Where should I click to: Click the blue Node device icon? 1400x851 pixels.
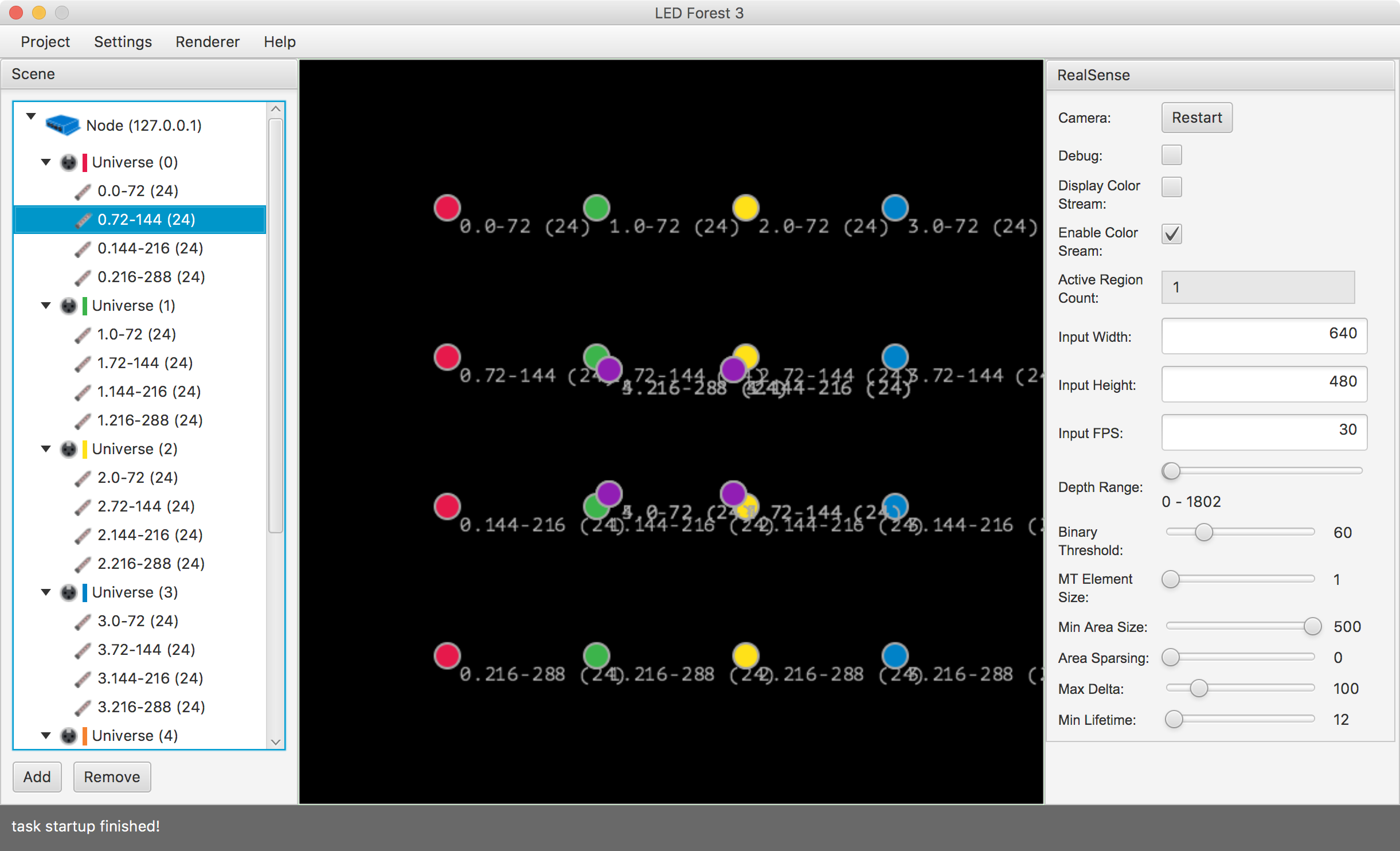[62, 124]
